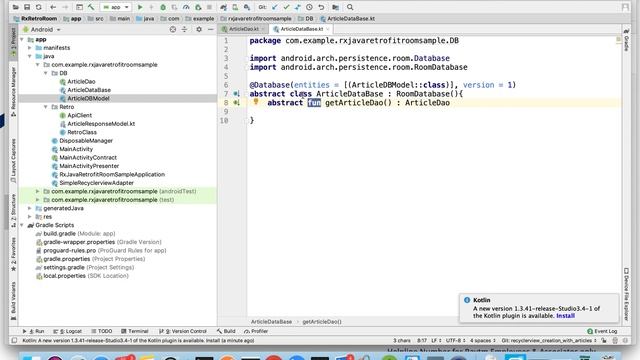Click the Stop square icon in toolbar
Screen dimensions: 640x360
tap(209, 7)
